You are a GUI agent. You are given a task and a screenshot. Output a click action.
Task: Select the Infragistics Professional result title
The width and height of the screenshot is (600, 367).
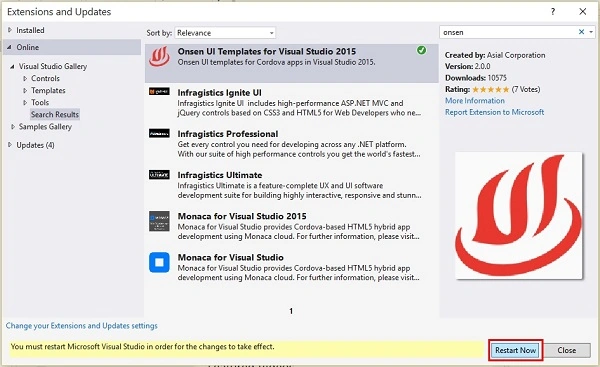point(228,134)
